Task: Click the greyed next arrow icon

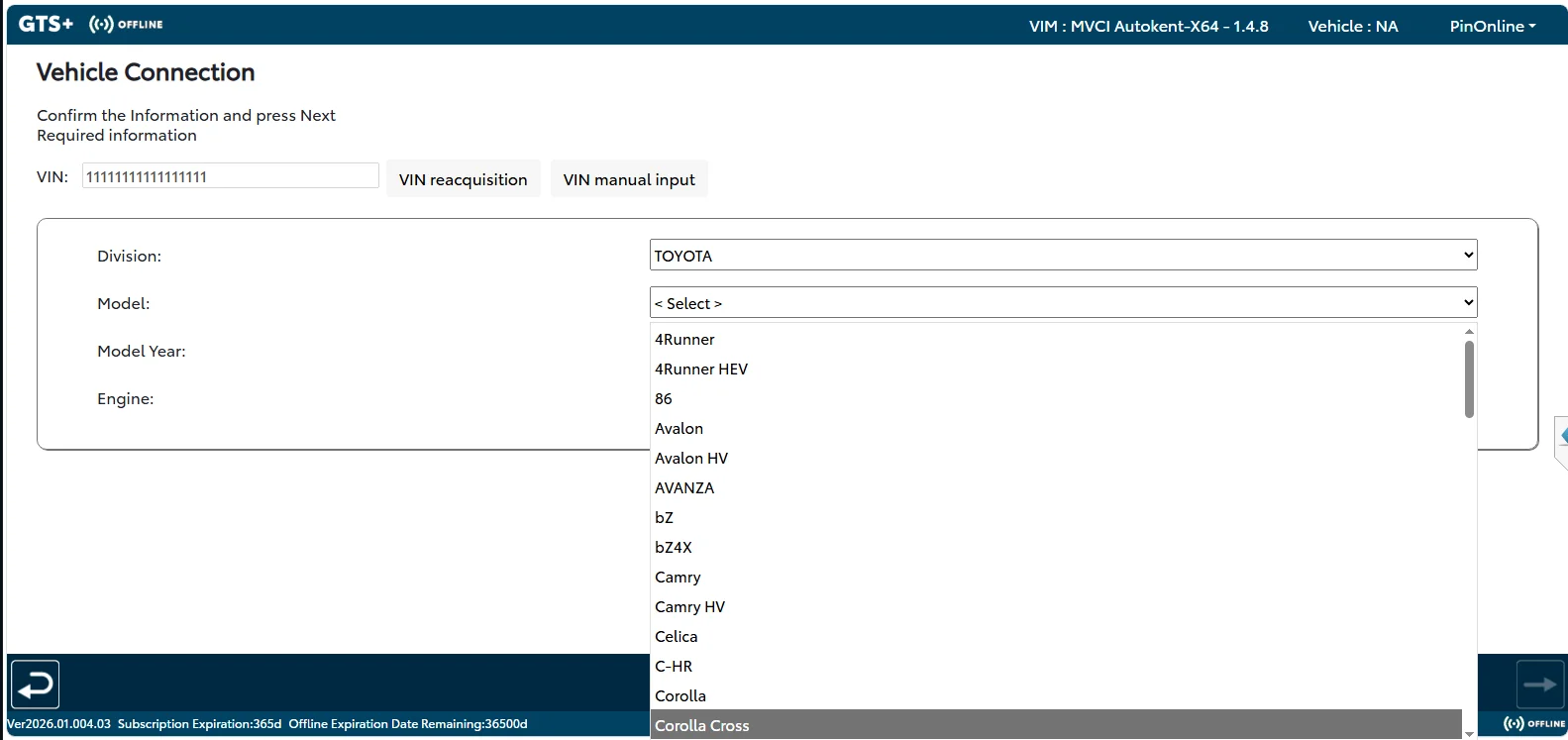Action: click(x=1540, y=685)
